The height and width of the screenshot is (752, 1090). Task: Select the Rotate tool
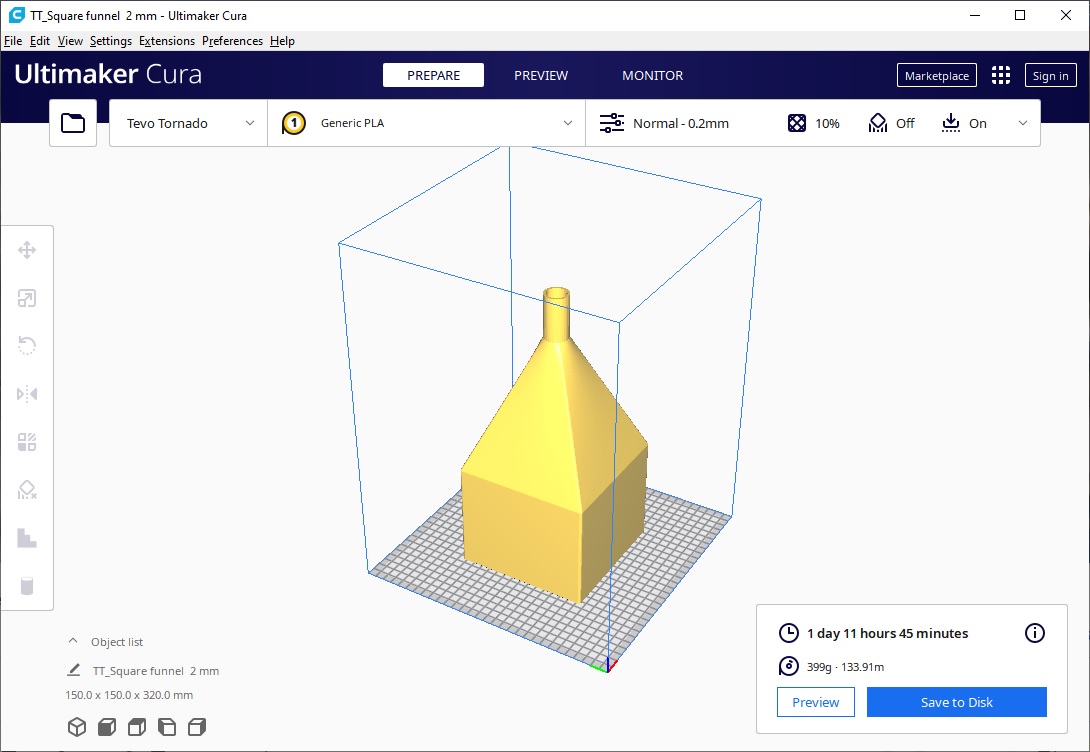(27, 346)
